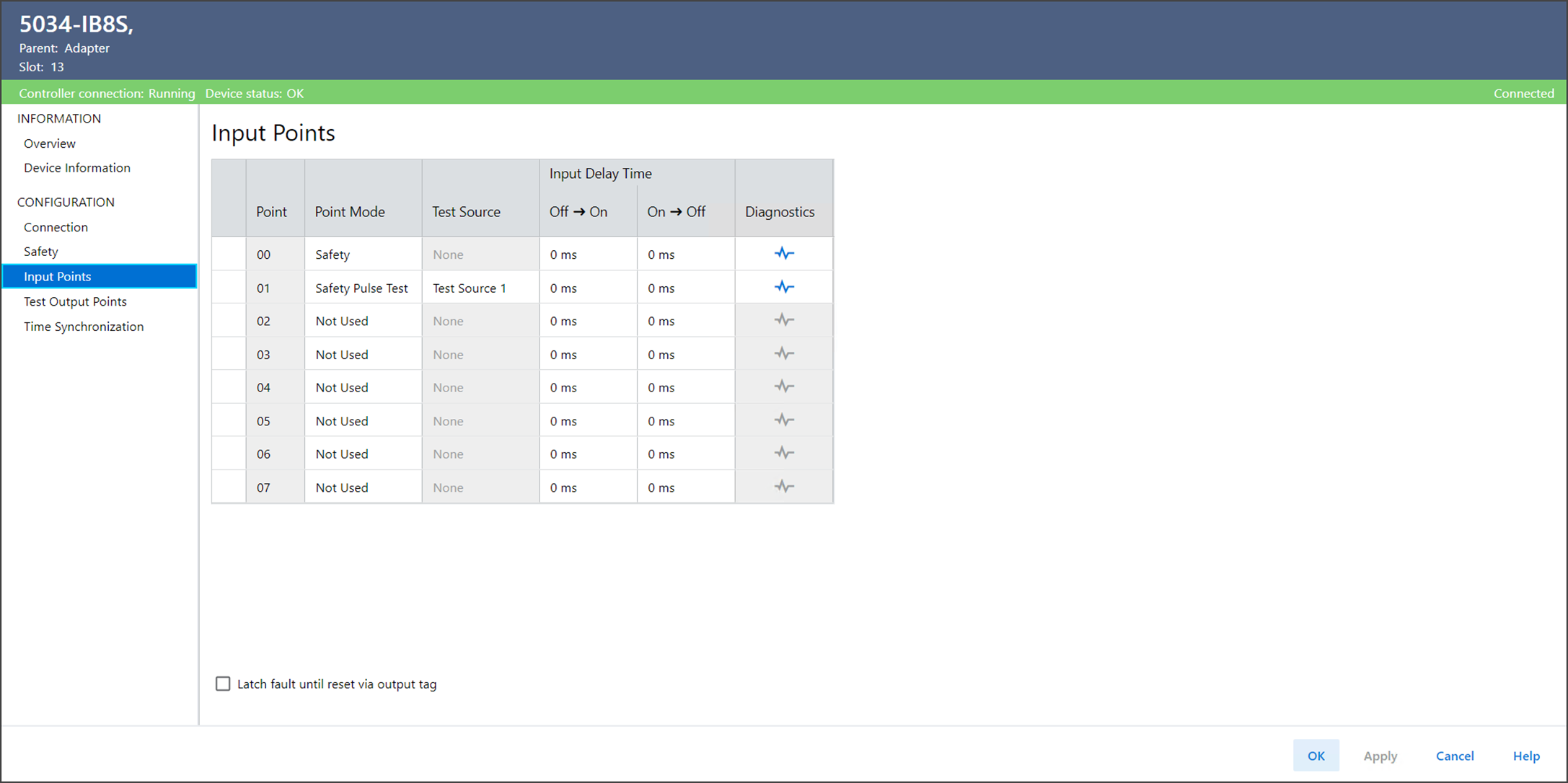Click diagnostics icon for point 04

click(784, 387)
